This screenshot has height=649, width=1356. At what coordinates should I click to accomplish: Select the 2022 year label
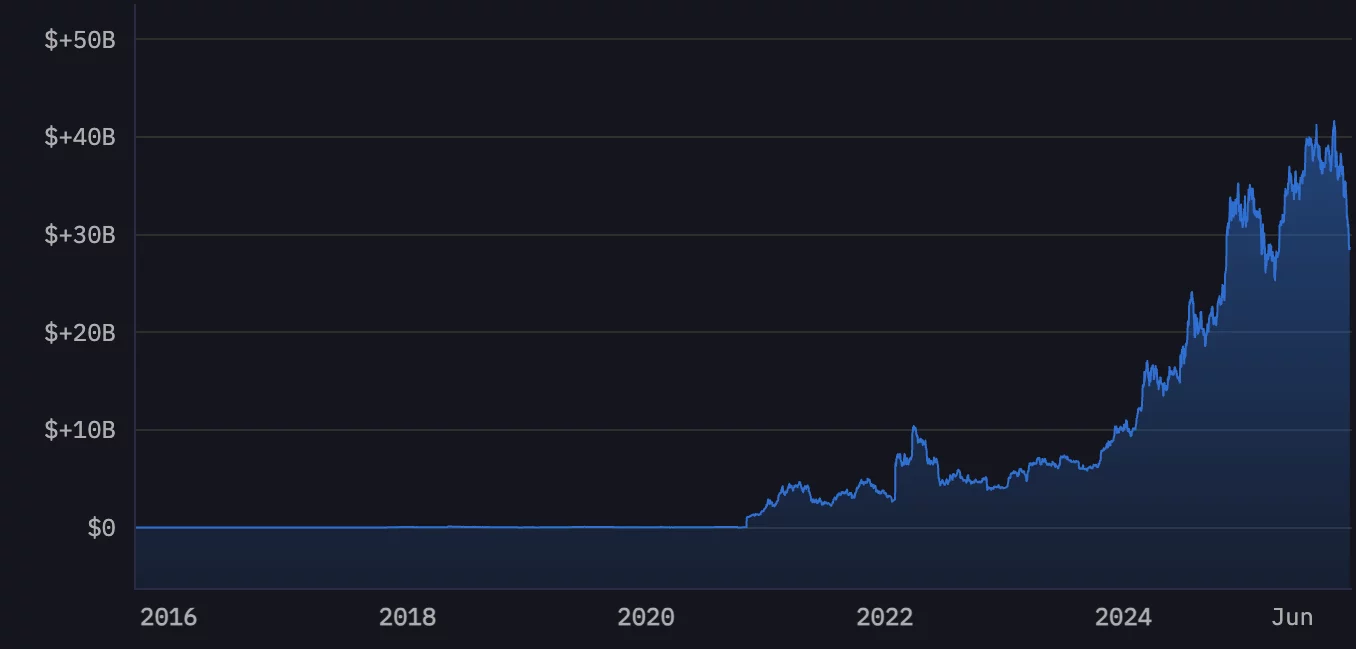[887, 617]
